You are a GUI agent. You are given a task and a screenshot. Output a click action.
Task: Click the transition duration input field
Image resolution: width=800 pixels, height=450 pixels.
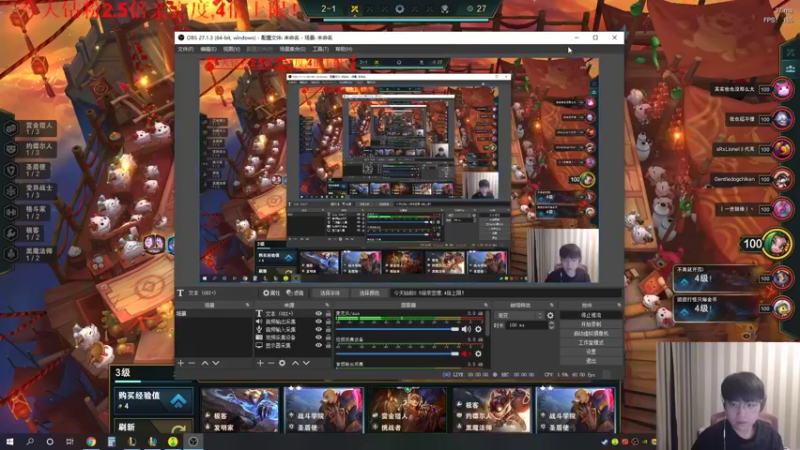tap(527, 325)
